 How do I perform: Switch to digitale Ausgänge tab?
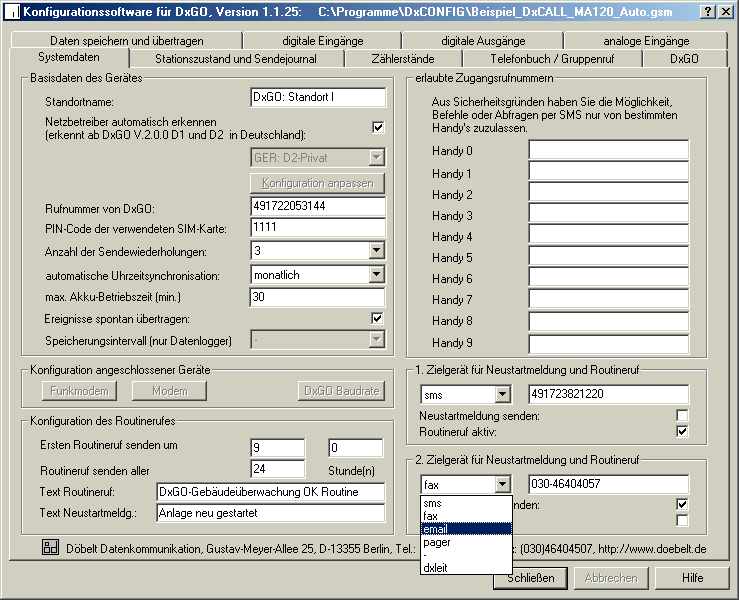click(483, 41)
